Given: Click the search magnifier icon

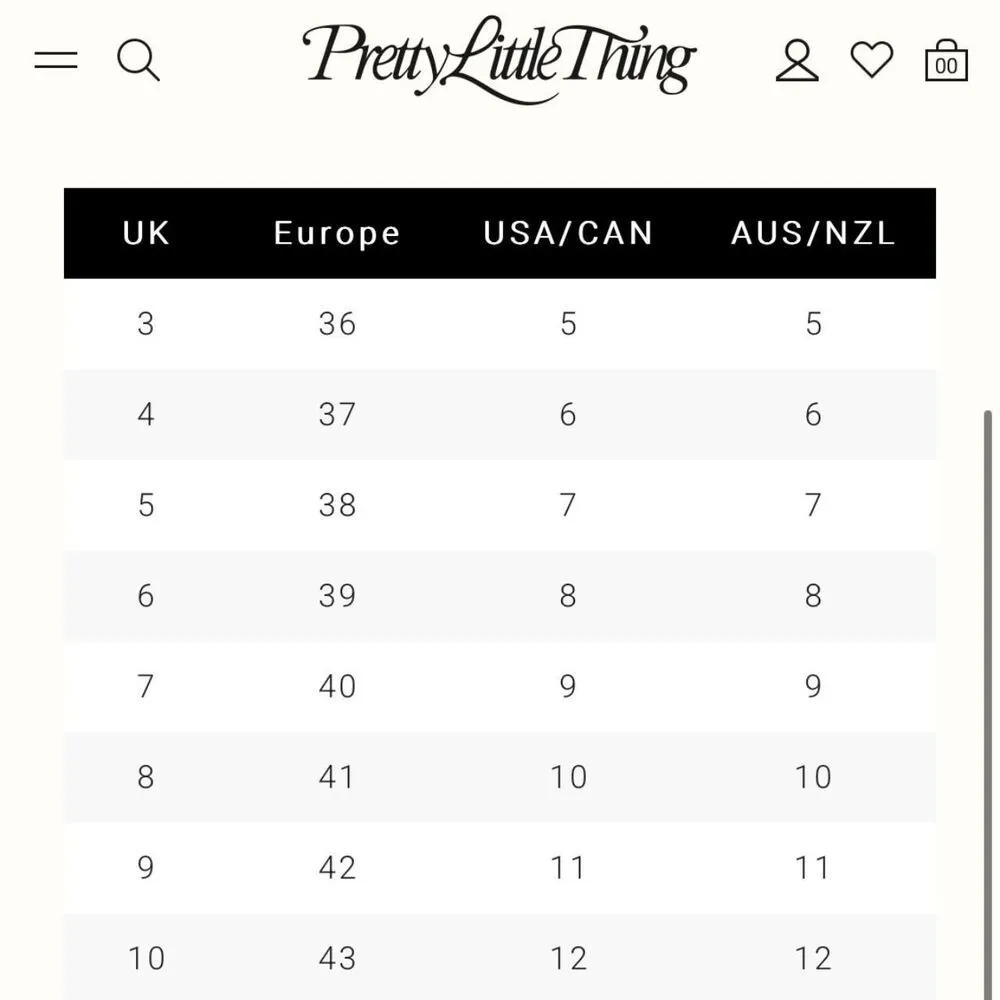Looking at the screenshot, I should click(138, 60).
